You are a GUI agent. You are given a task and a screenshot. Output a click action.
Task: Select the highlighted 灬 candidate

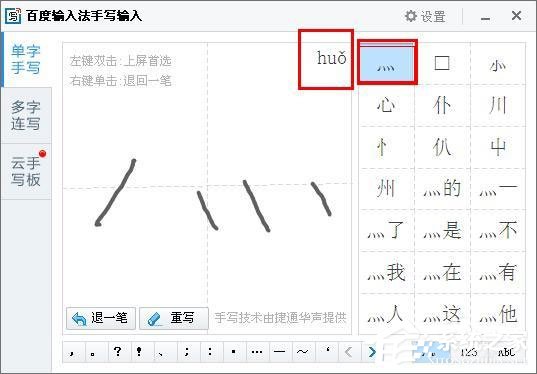coord(387,63)
